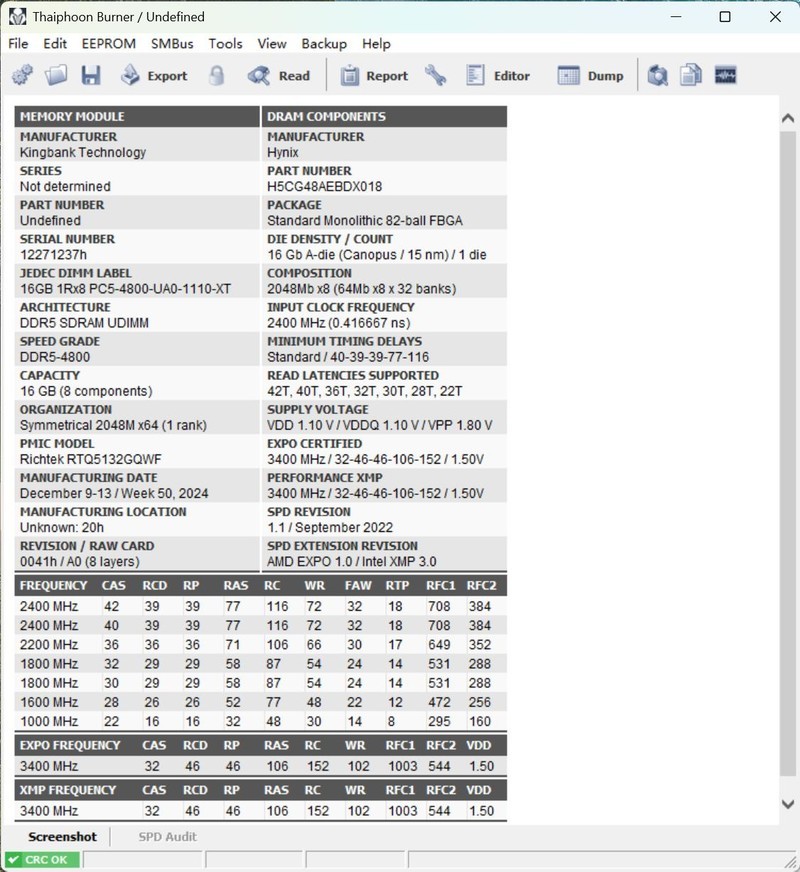Click the scroll up arrow

click(x=788, y=118)
